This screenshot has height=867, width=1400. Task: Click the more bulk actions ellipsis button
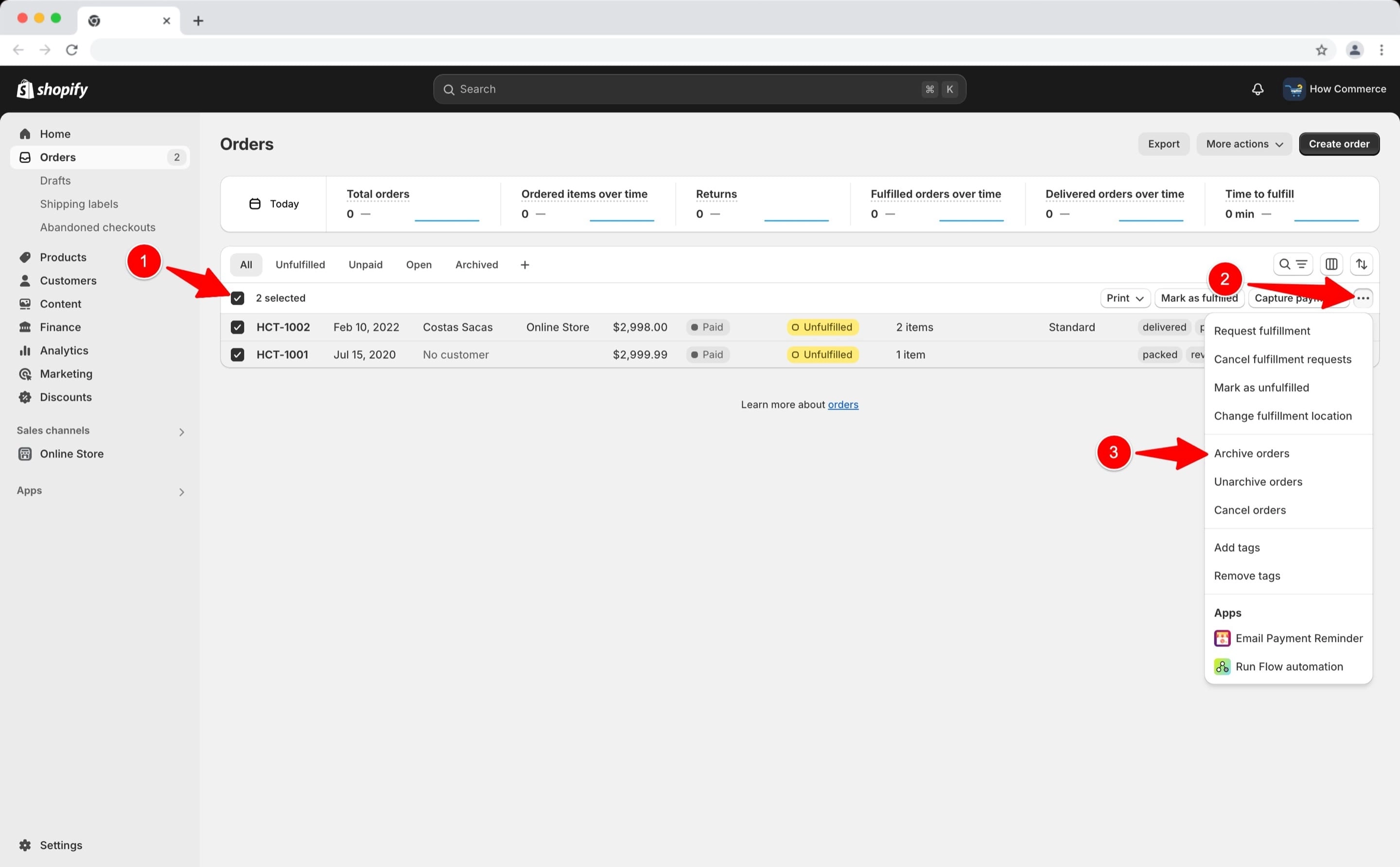(1363, 298)
